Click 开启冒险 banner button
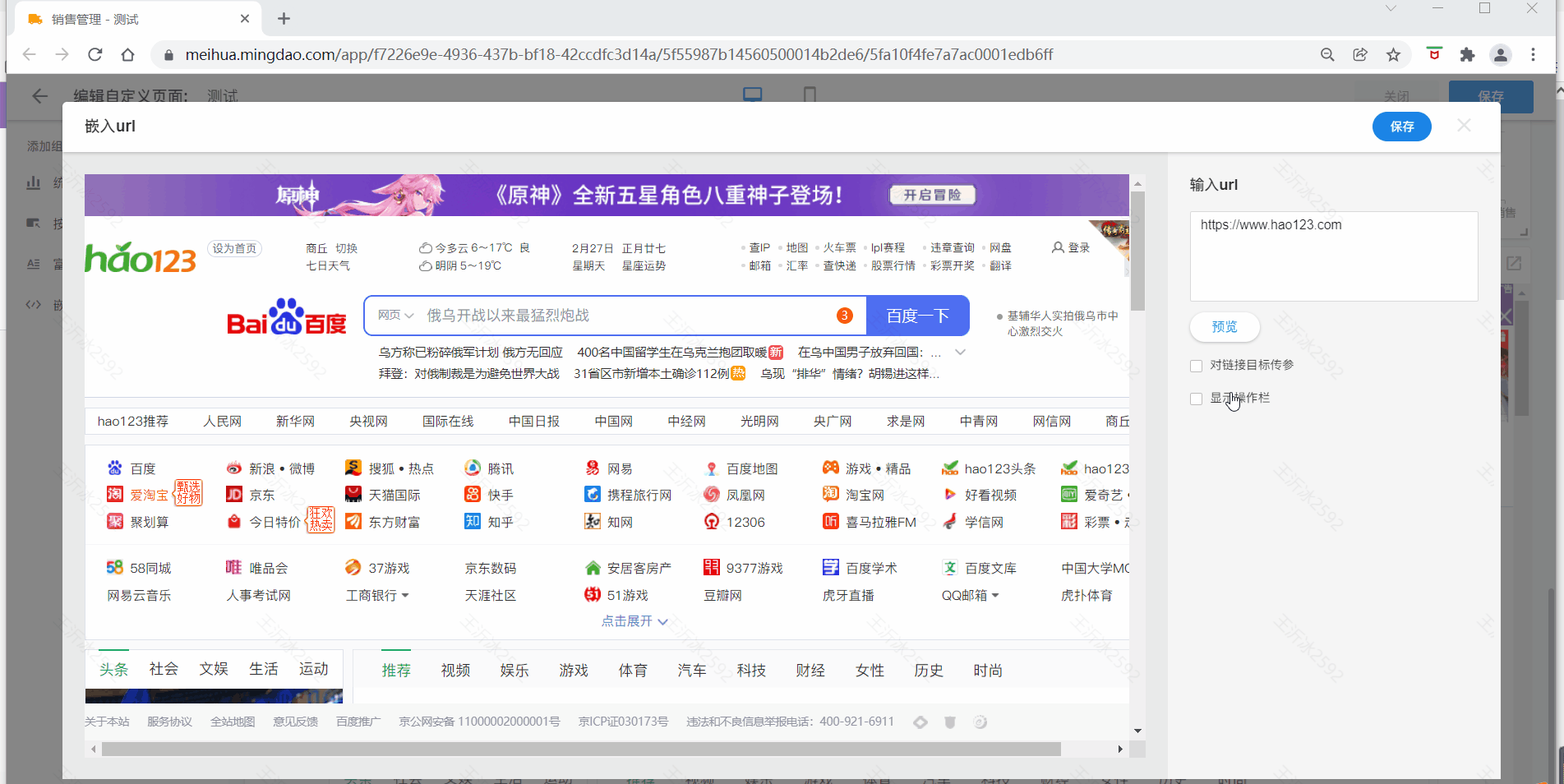1564x784 pixels. [933, 195]
